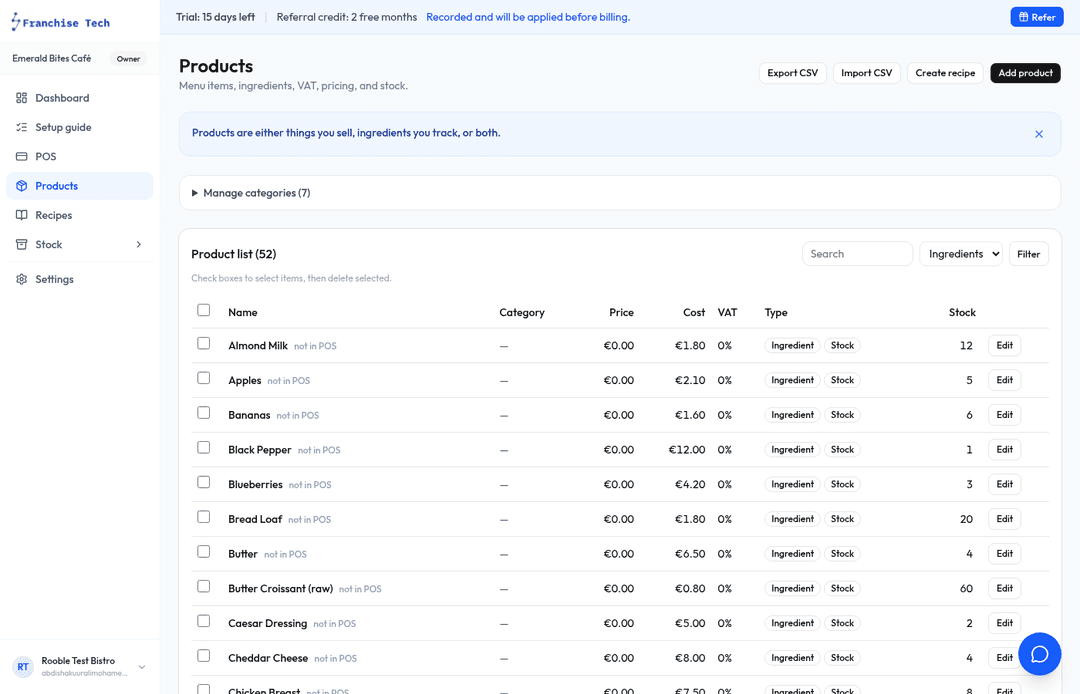Click the Franchise Tech logo
This screenshot has height=694, width=1080.
[x=61, y=23]
